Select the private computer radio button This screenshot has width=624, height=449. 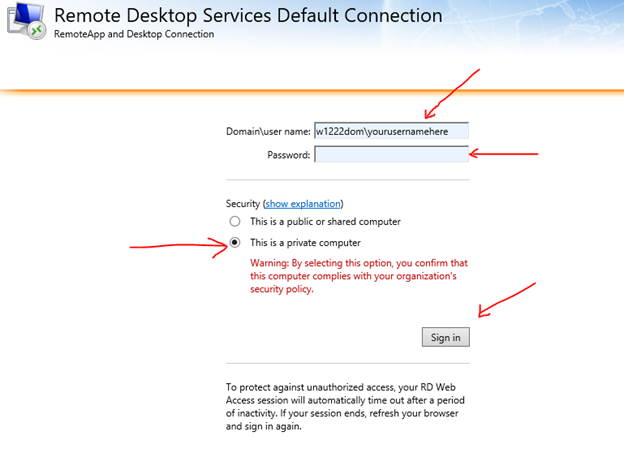pyautogui.click(x=234, y=242)
